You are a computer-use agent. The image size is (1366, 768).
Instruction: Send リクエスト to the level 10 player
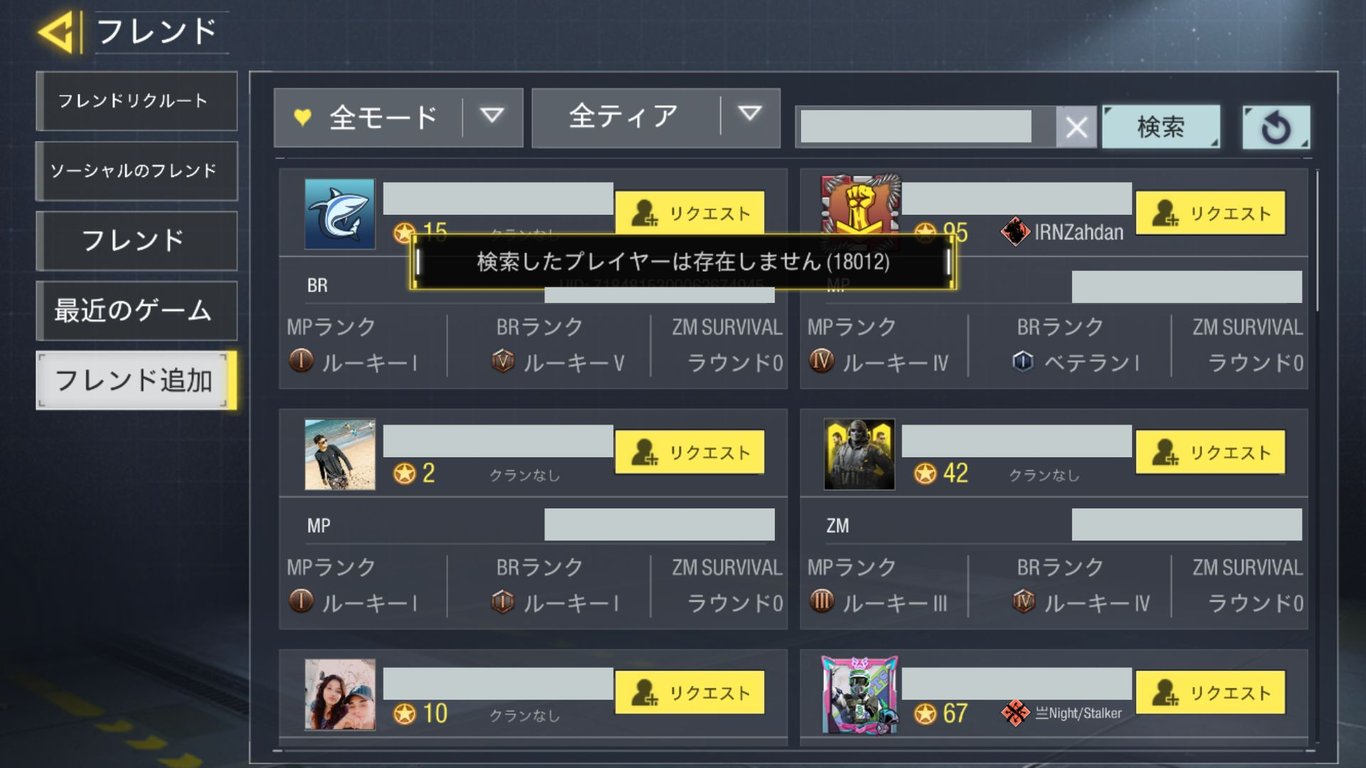tap(690, 692)
